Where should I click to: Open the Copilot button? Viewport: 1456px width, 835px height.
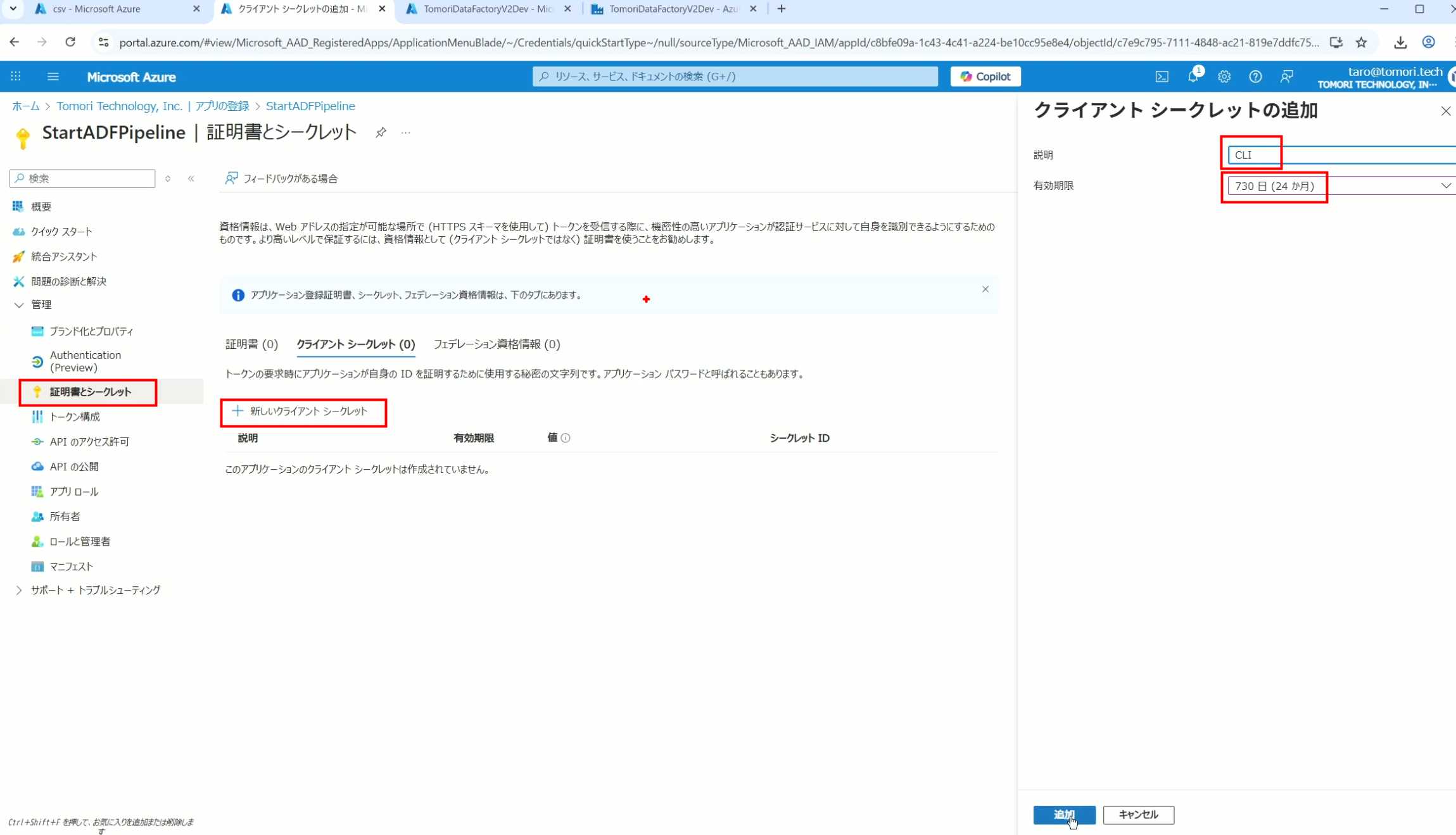coord(985,77)
